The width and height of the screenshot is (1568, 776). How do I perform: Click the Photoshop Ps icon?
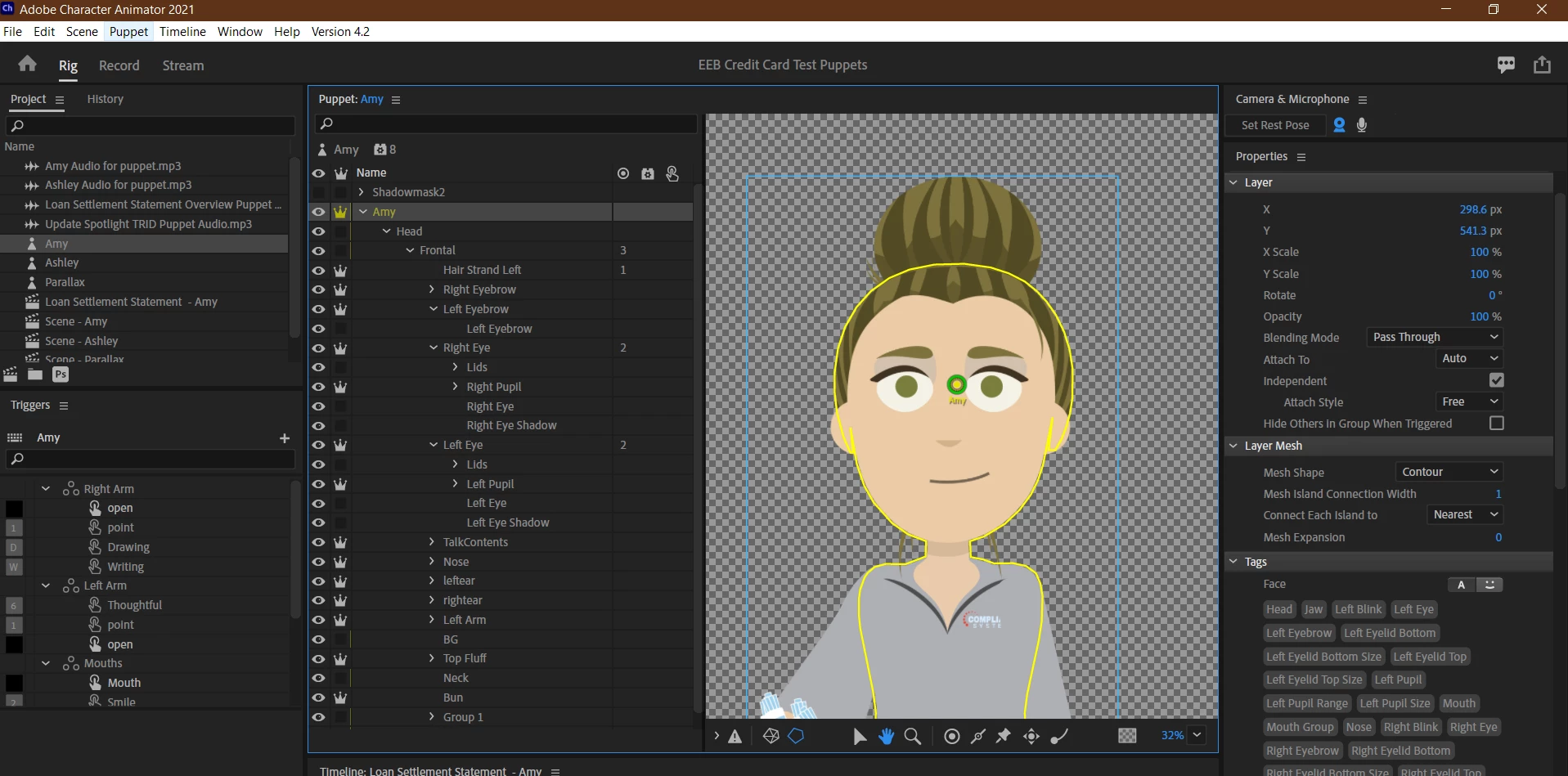point(61,375)
